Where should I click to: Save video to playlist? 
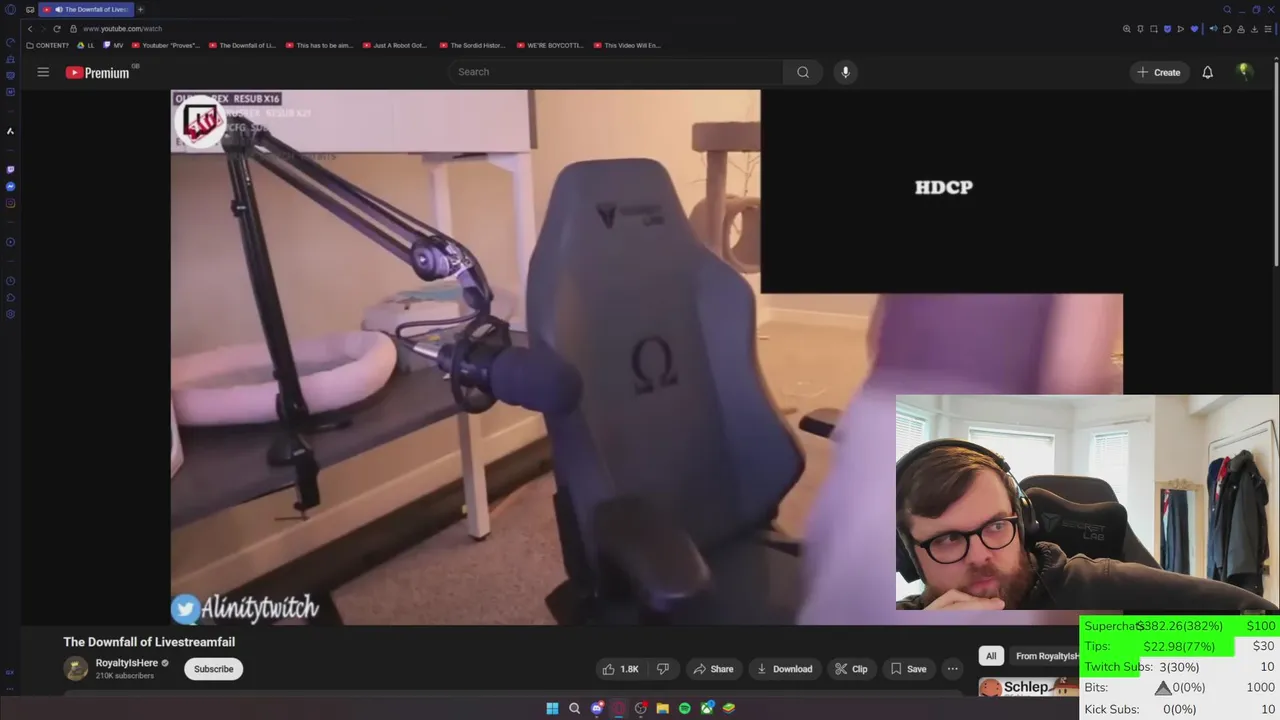pos(908,669)
